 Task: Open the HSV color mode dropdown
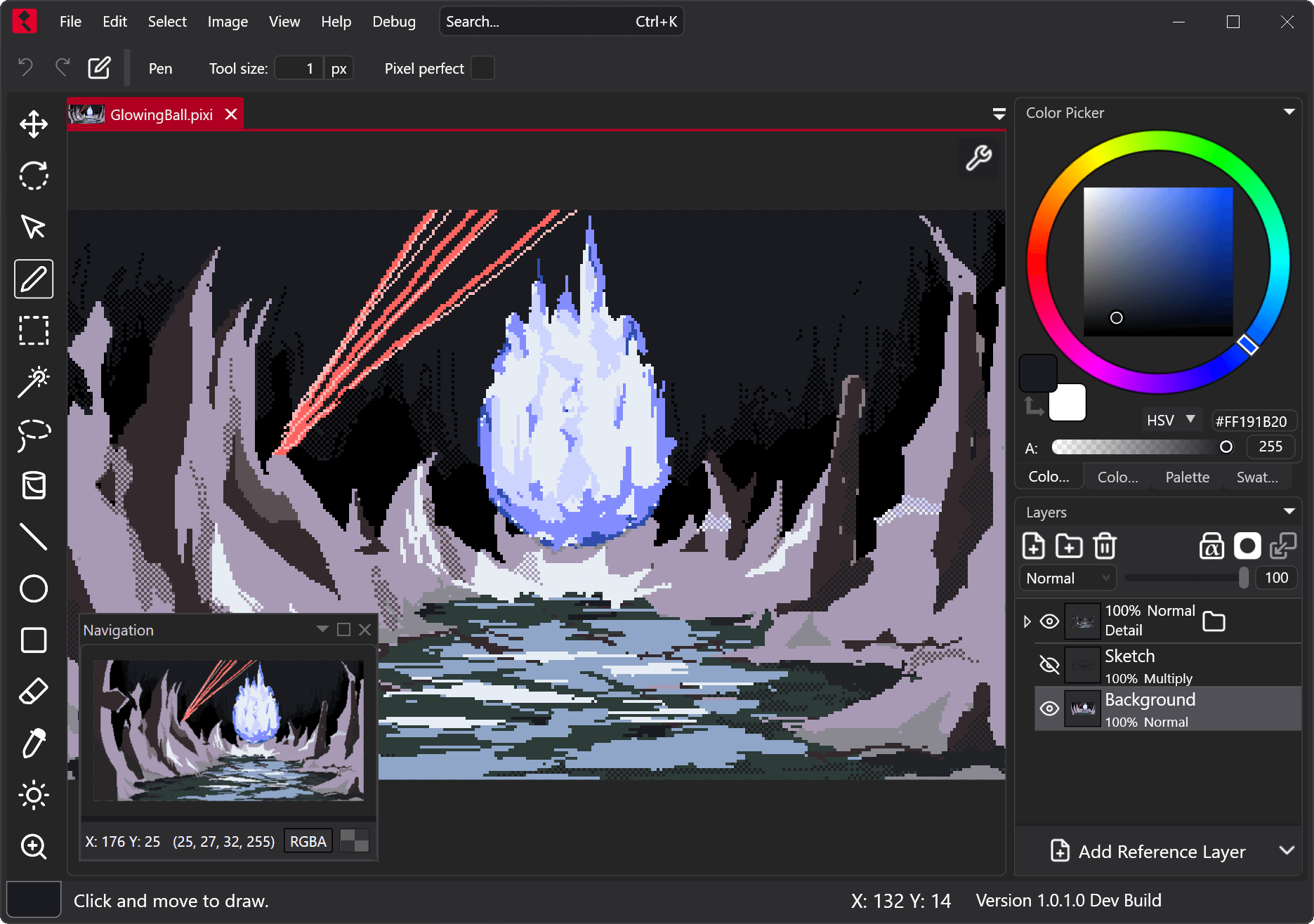(1170, 420)
